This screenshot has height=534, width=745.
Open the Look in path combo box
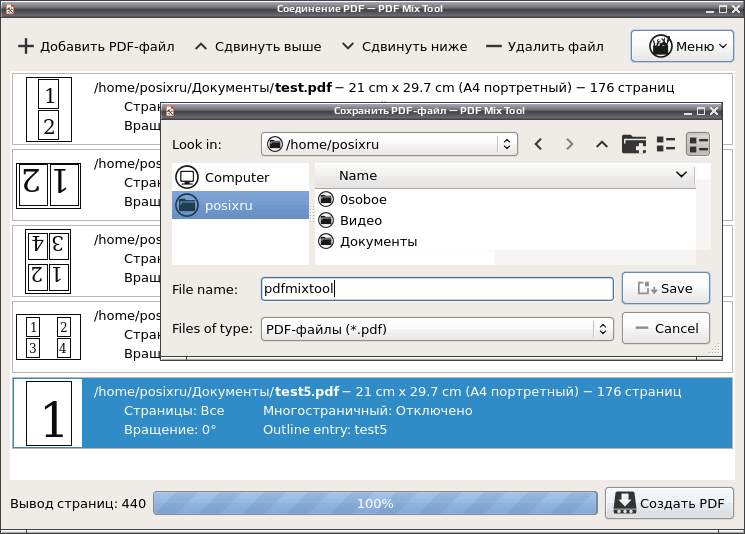[x=389, y=144]
